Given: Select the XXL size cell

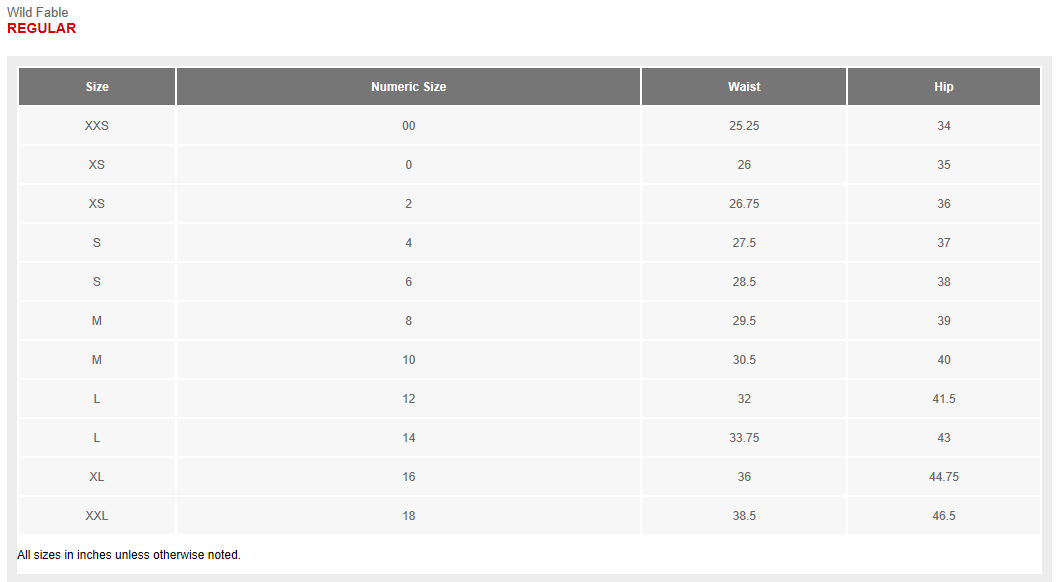Looking at the screenshot, I should pyautogui.click(x=96, y=515).
